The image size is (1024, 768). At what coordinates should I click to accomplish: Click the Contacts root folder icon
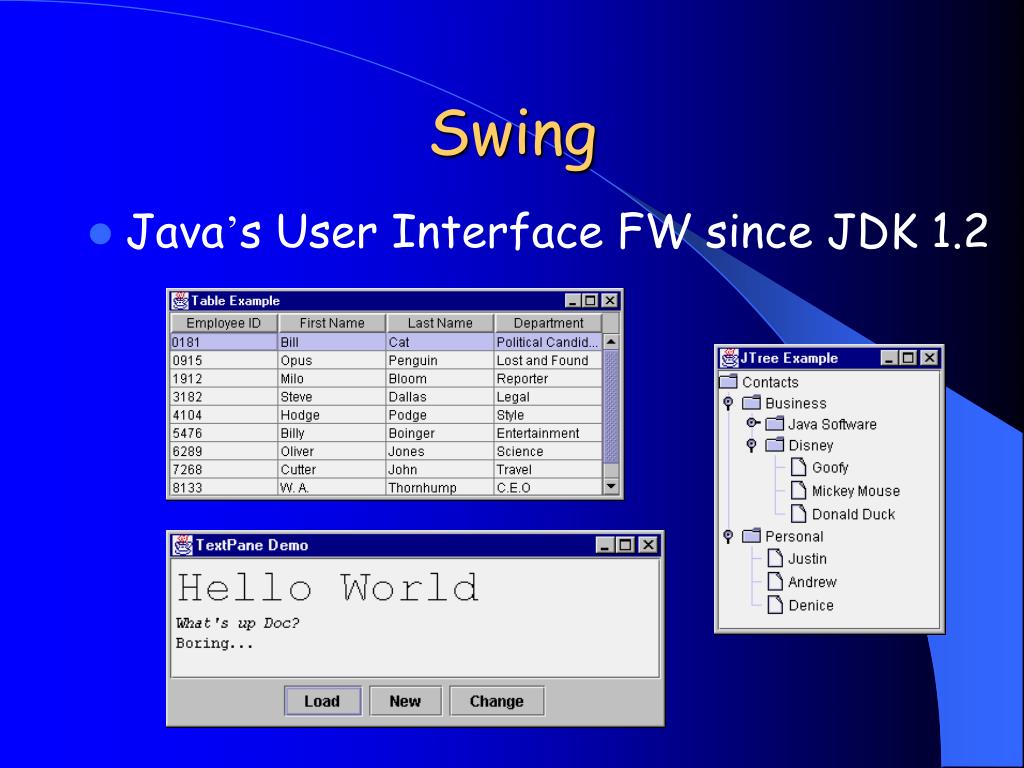tap(728, 382)
